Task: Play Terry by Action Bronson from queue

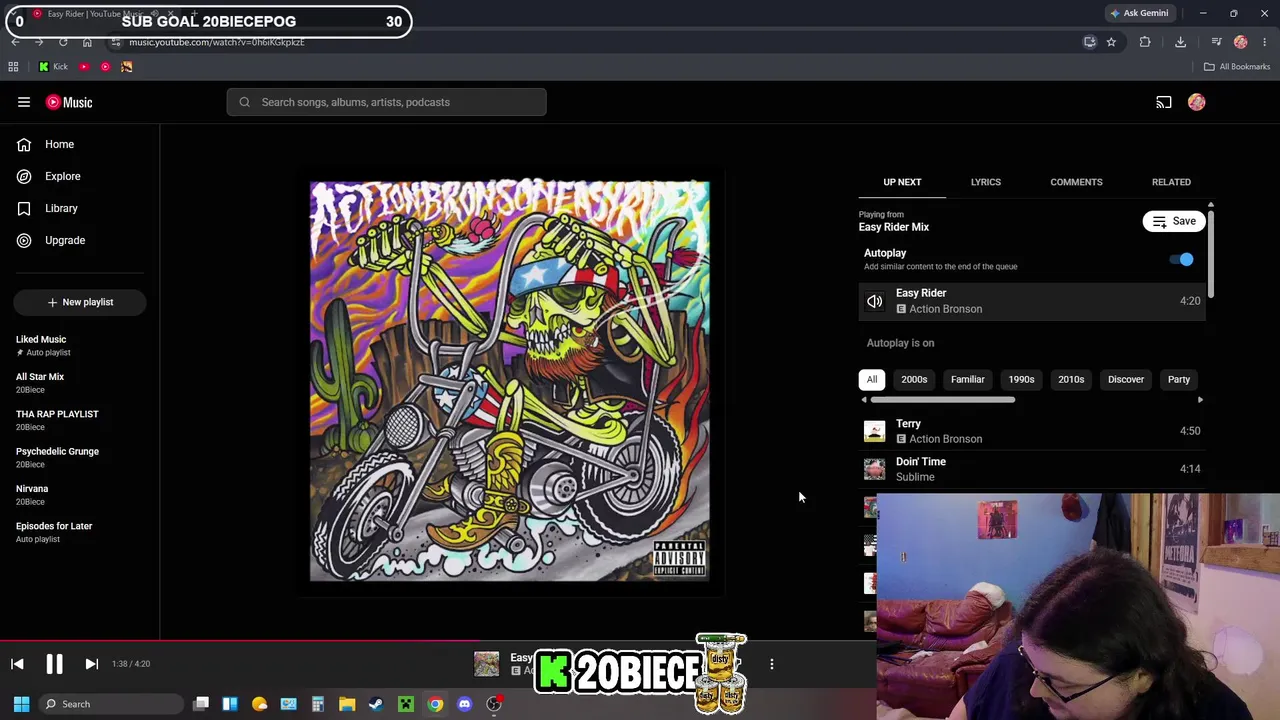Action: (1031, 431)
